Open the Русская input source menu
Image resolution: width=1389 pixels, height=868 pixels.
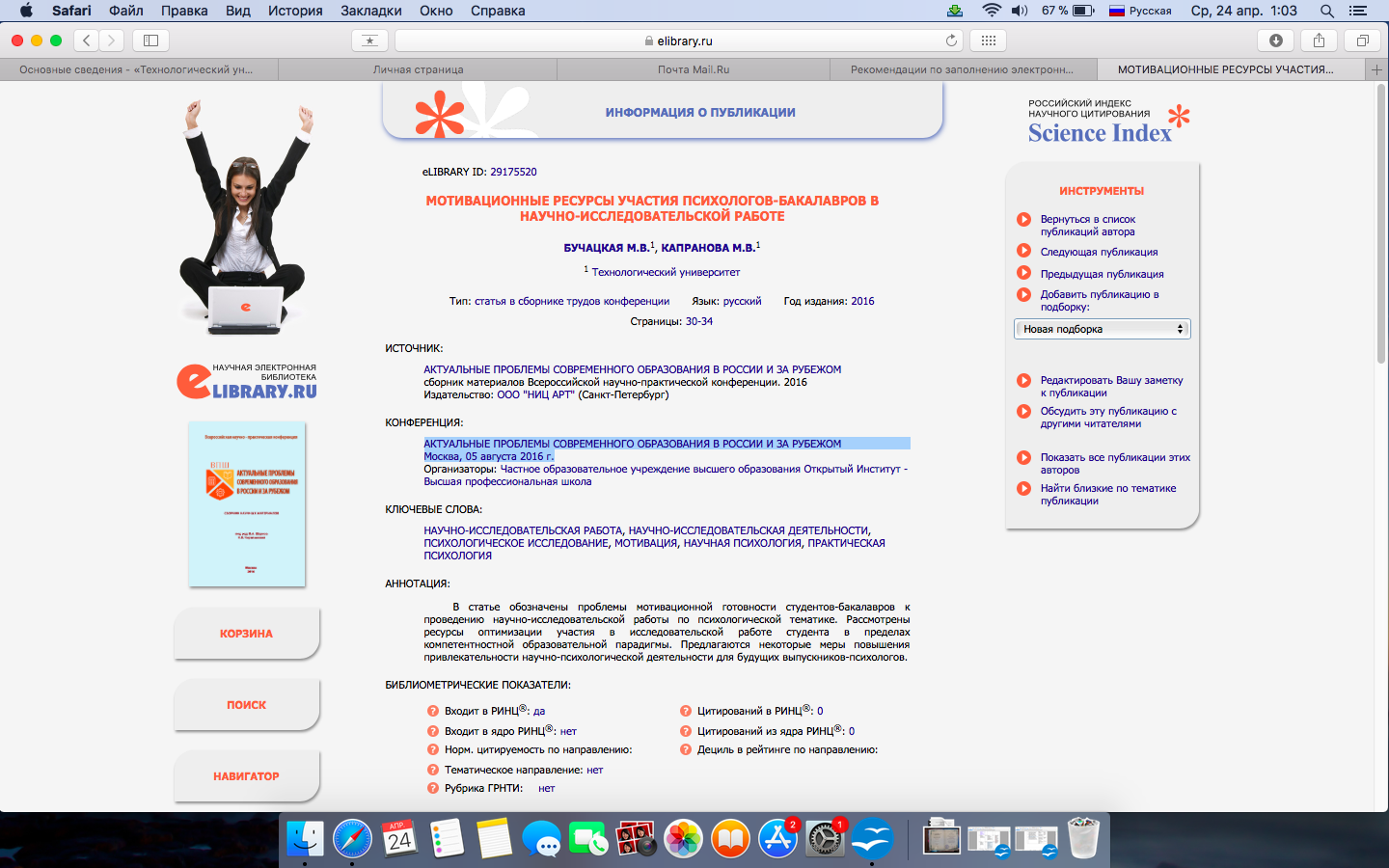1140,11
